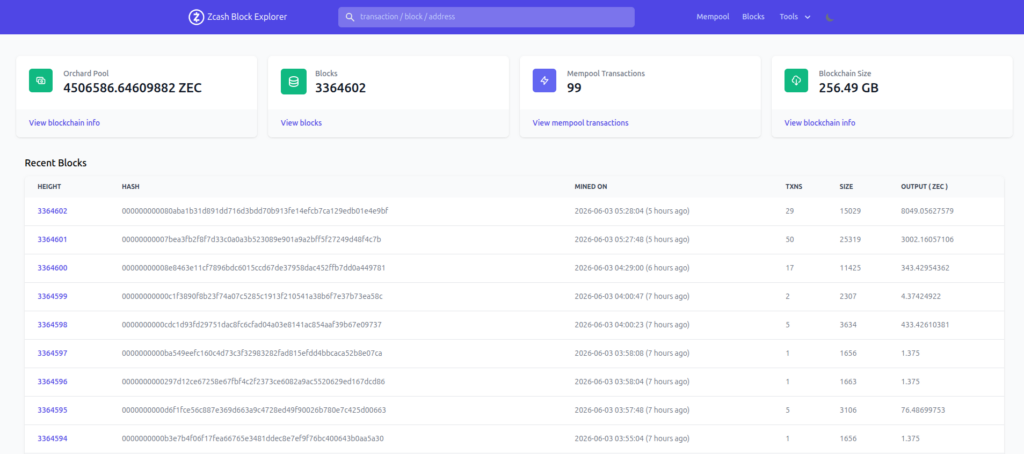Image resolution: width=1024 pixels, height=454 pixels.
Task: Click the HASH column header
Action: (x=131, y=187)
